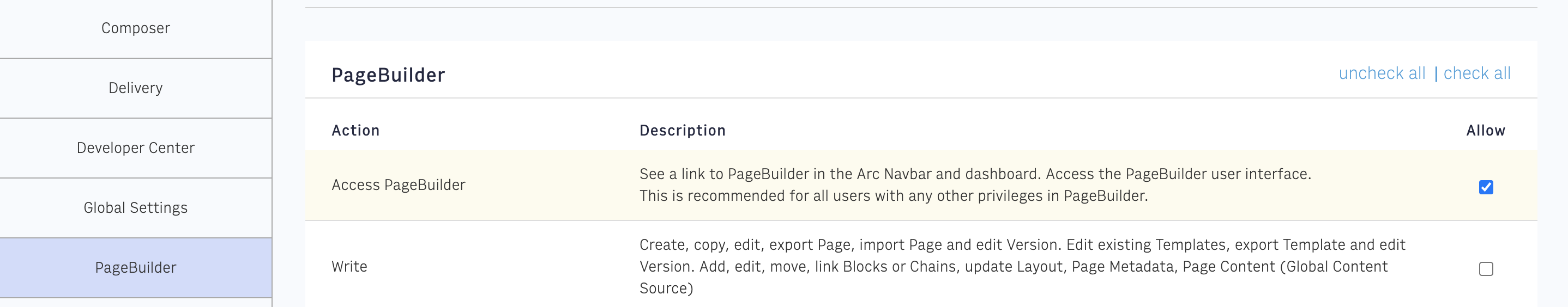The image size is (1568, 307).
Task: Click the "check all" link
Action: tap(1477, 73)
